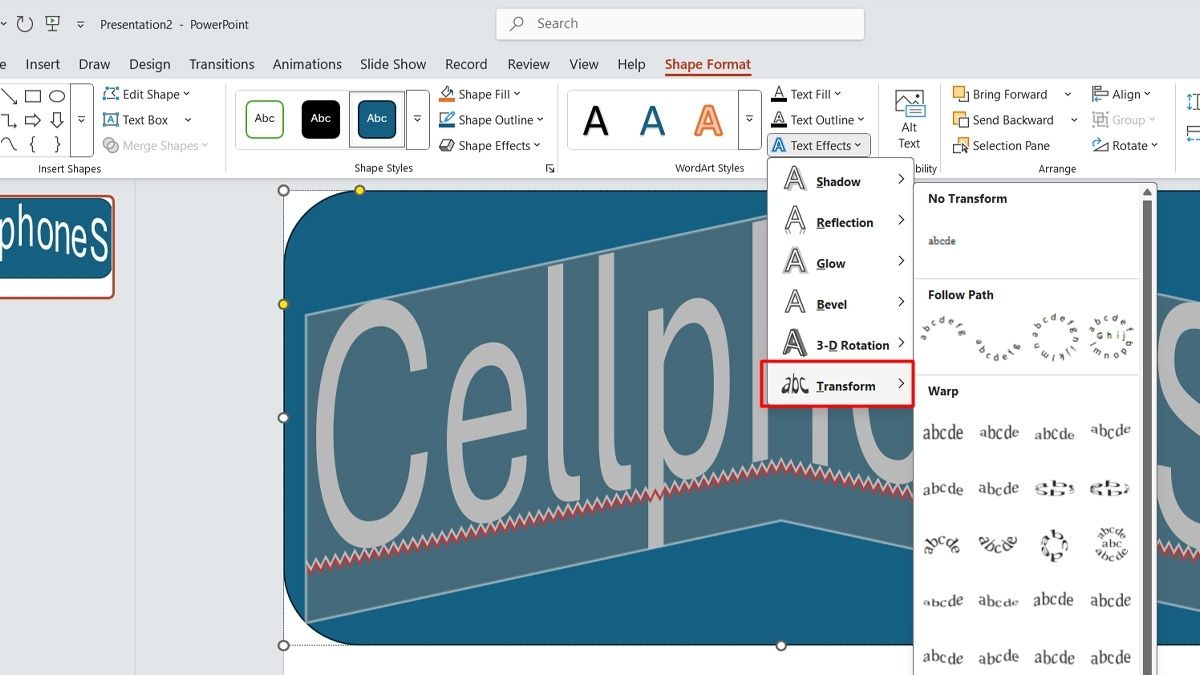Open the Selection Pane
Image resolution: width=1200 pixels, height=675 pixels.
pos(1002,145)
